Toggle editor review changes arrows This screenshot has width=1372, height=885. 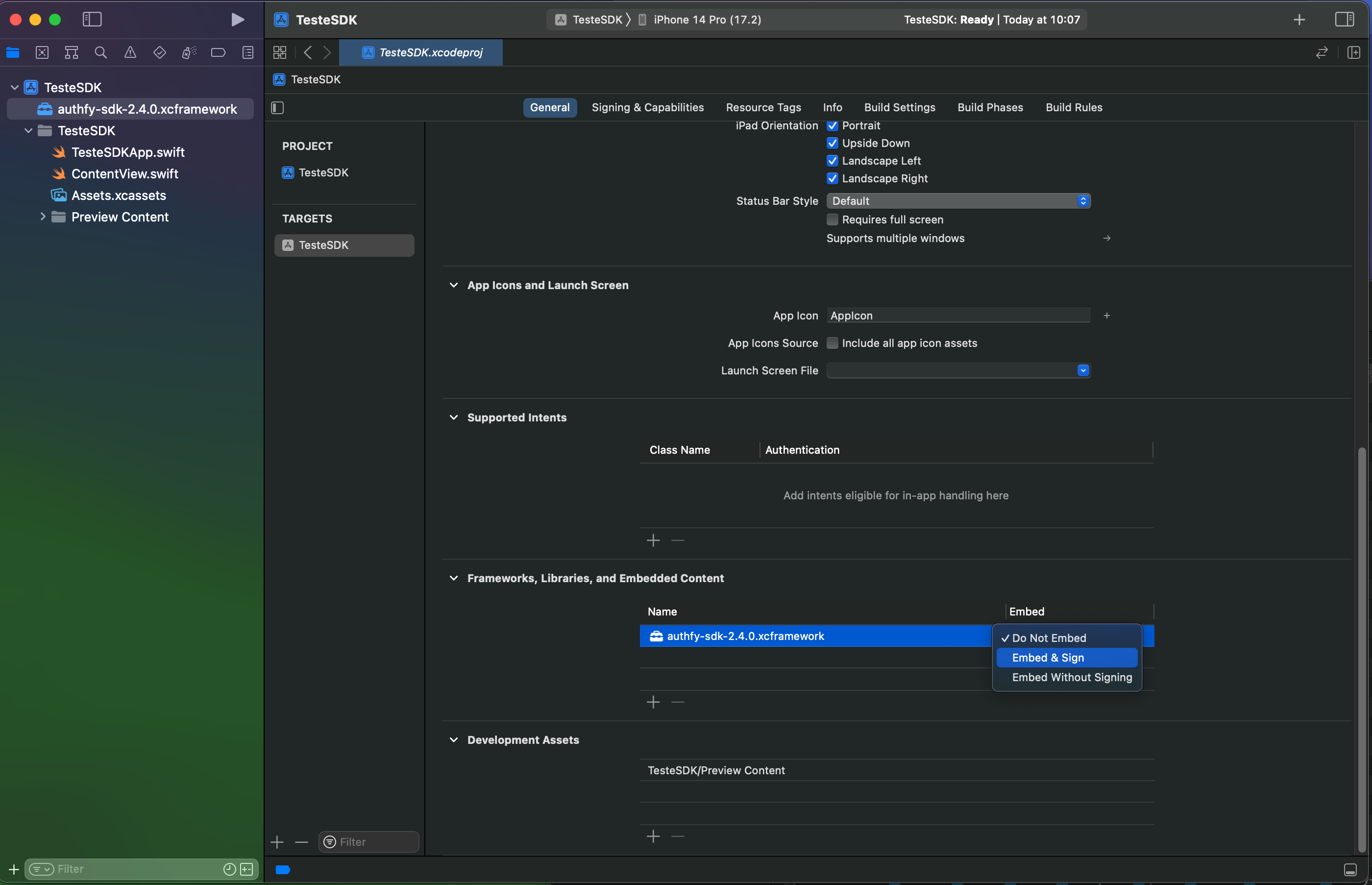(1322, 53)
